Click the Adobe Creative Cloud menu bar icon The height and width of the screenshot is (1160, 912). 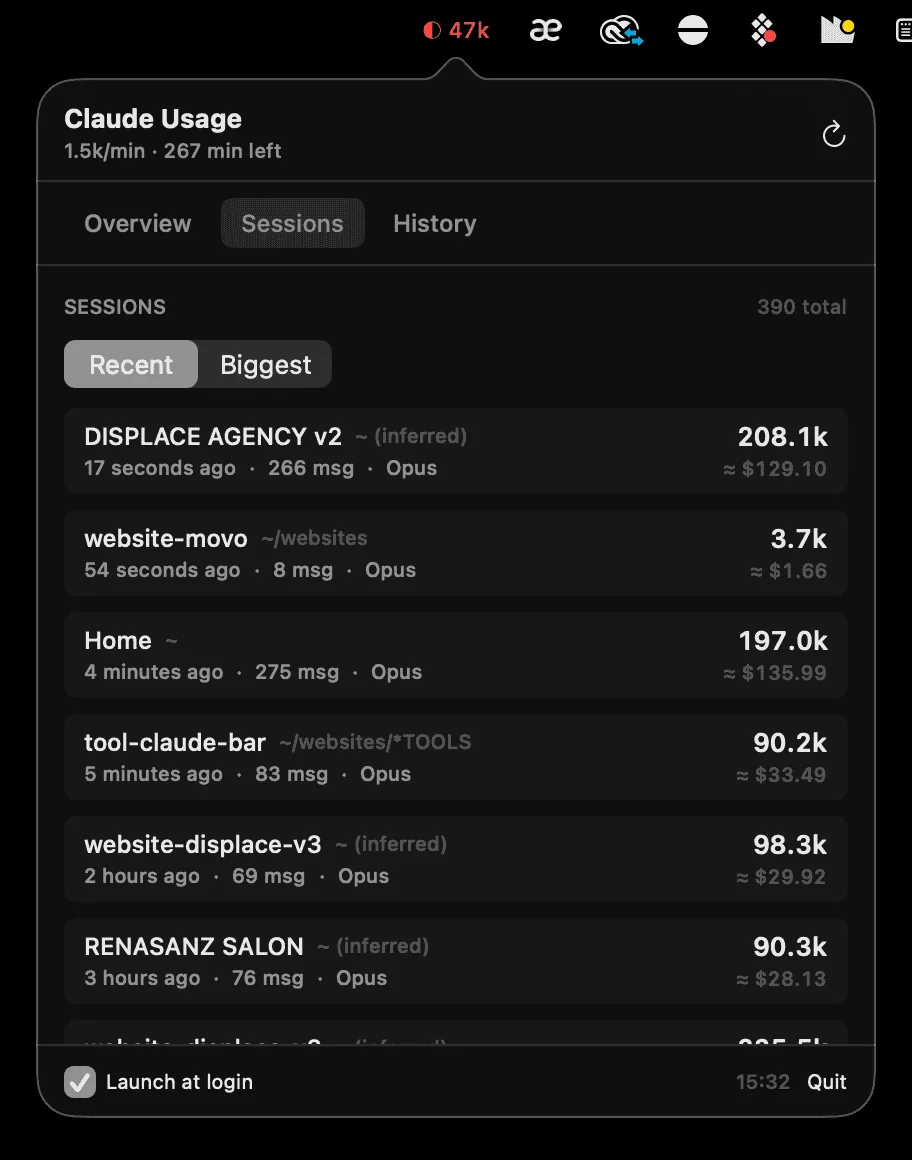(x=621, y=30)
